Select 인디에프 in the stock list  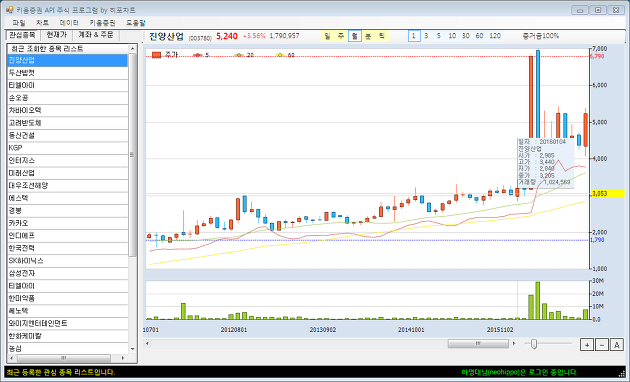68,236
